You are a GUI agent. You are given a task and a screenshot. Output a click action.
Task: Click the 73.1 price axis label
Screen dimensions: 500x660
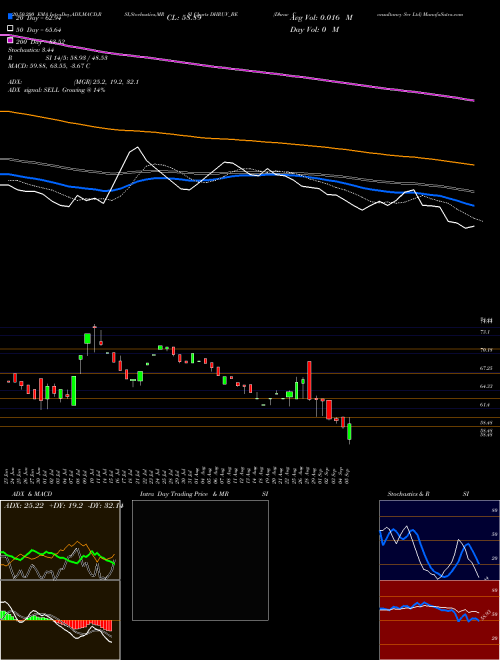click(x=485, y=332)
